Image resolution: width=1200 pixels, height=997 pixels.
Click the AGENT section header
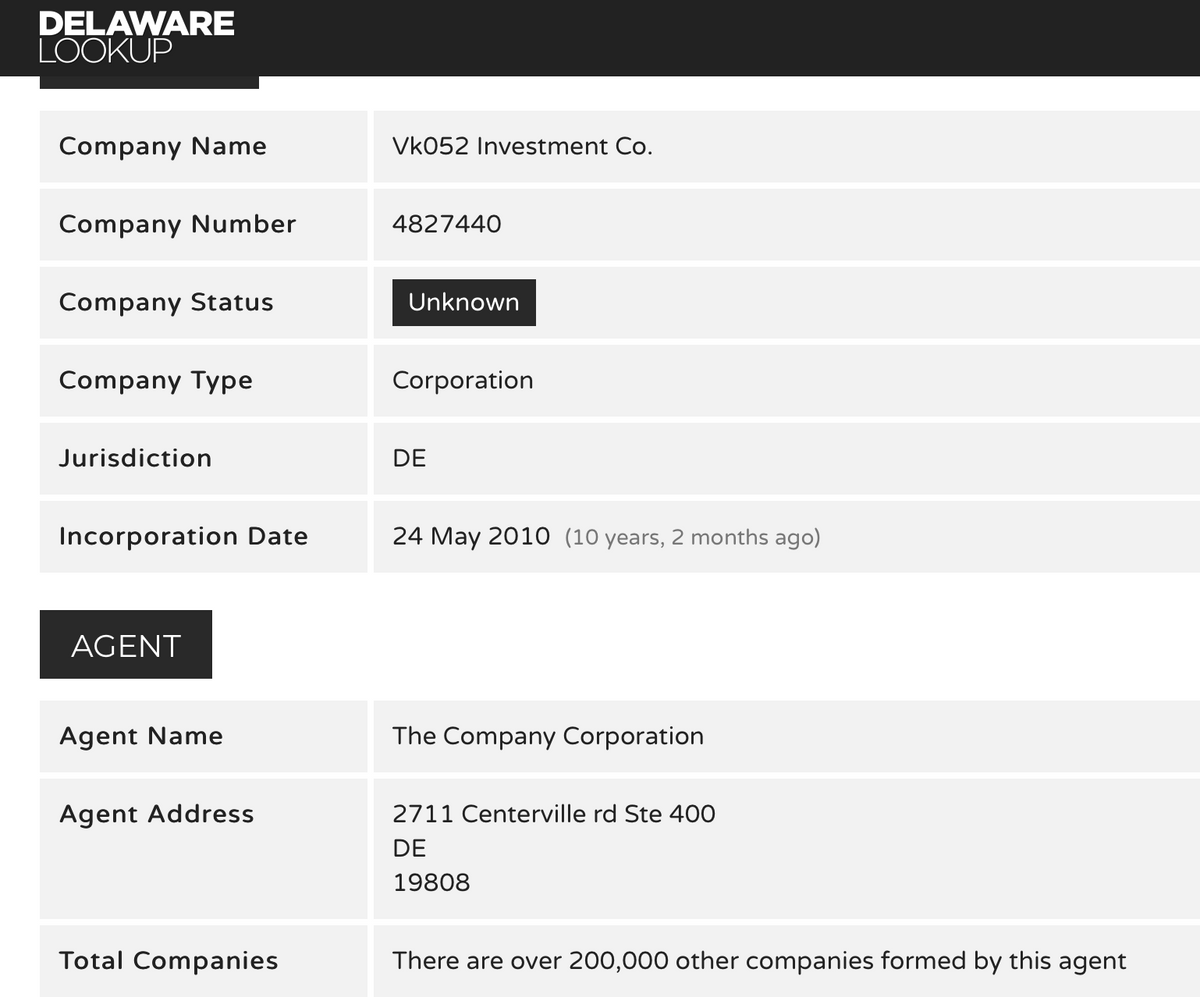pos(126,645)
